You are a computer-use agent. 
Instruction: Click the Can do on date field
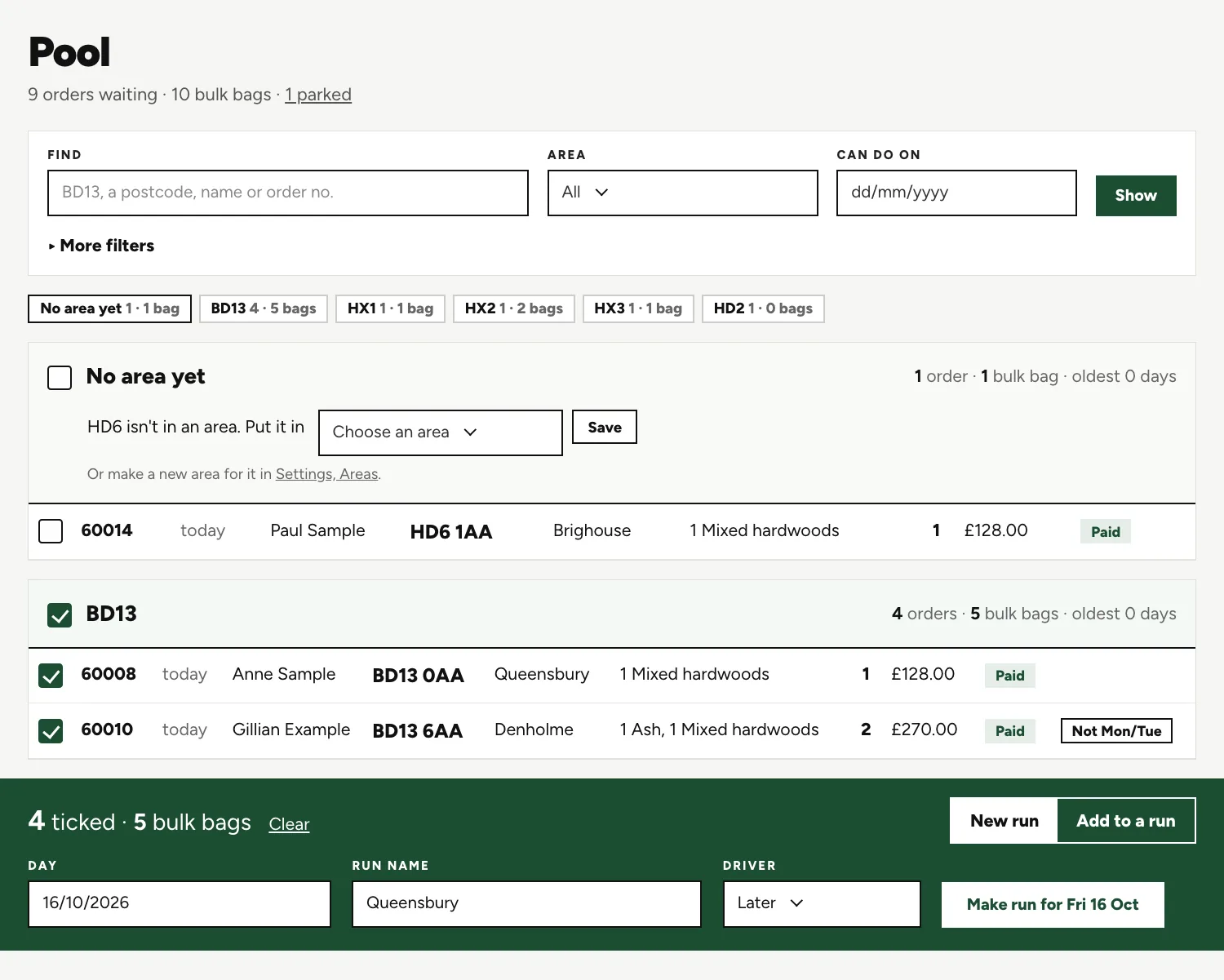click(956, 193)
